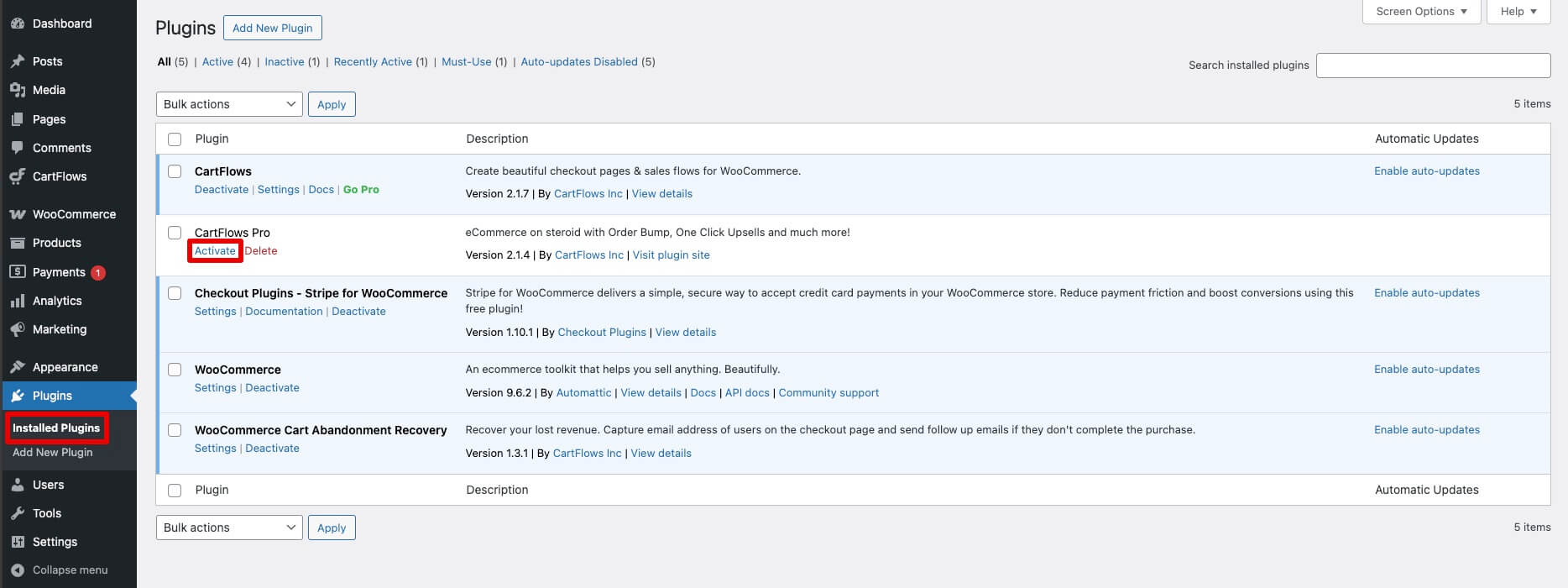This screenshot has height=588, width=1568.
Task: Click the WooCommerce logo icon in sidebar
Action: click(x=18, y=214)
